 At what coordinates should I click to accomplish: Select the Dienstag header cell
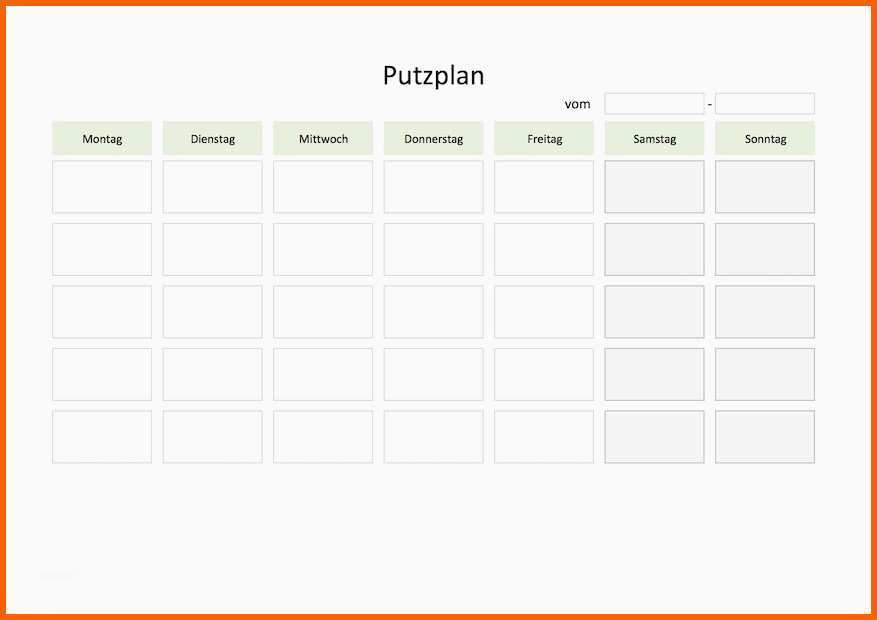(x=213, y=138)
